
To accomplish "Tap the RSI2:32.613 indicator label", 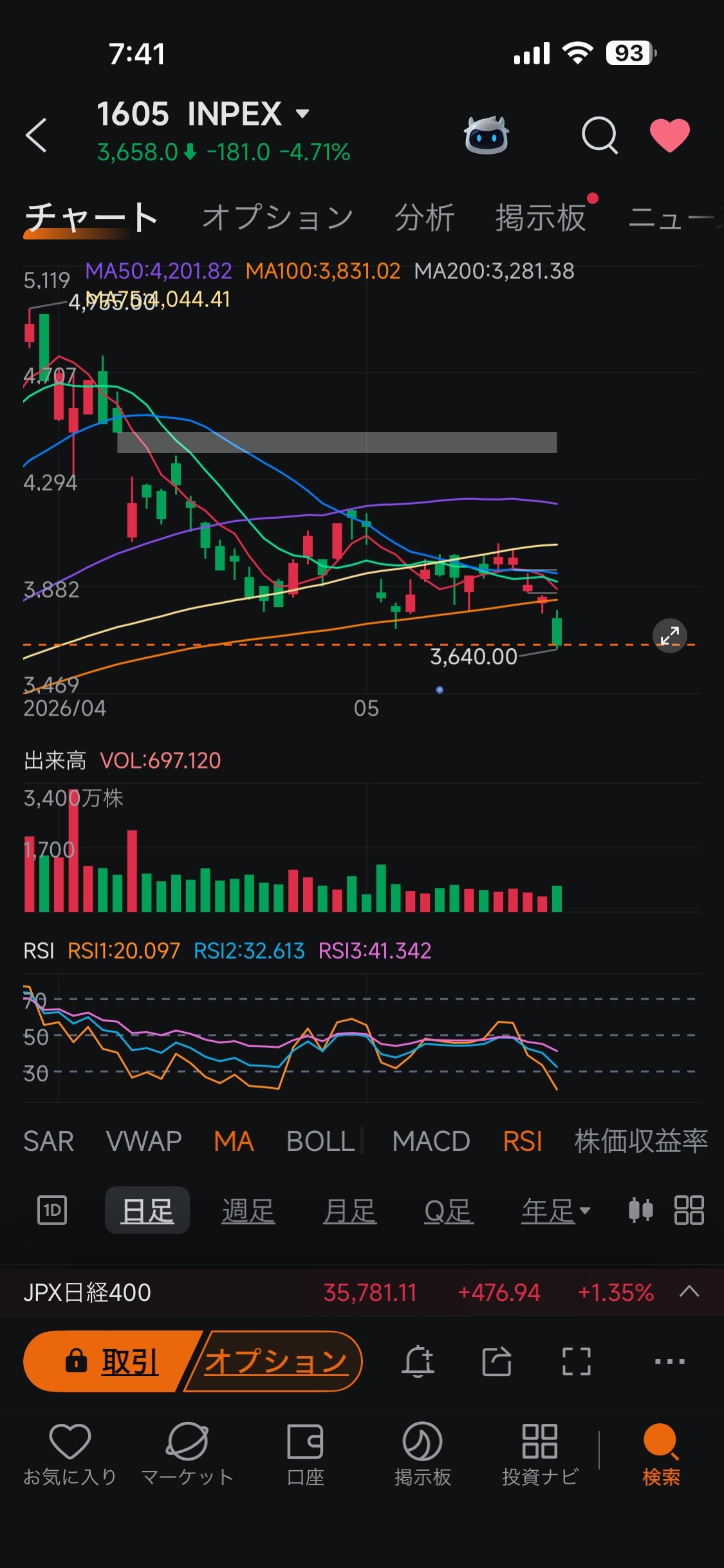I will [x=249, y=951].
